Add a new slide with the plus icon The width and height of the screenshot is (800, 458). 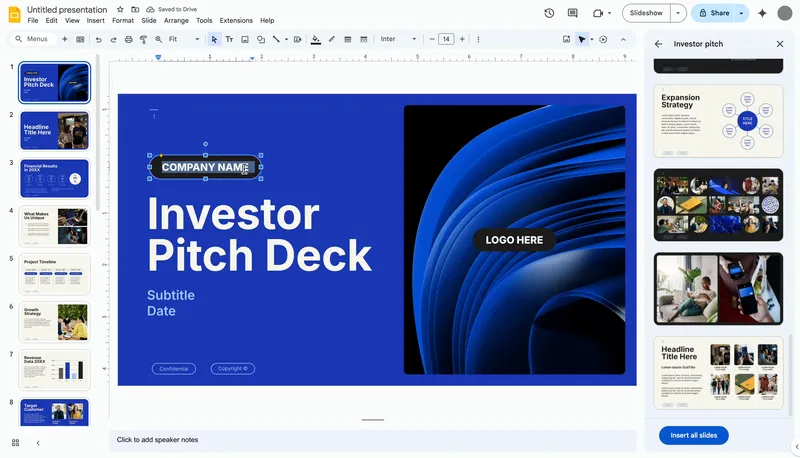[64, 39]
